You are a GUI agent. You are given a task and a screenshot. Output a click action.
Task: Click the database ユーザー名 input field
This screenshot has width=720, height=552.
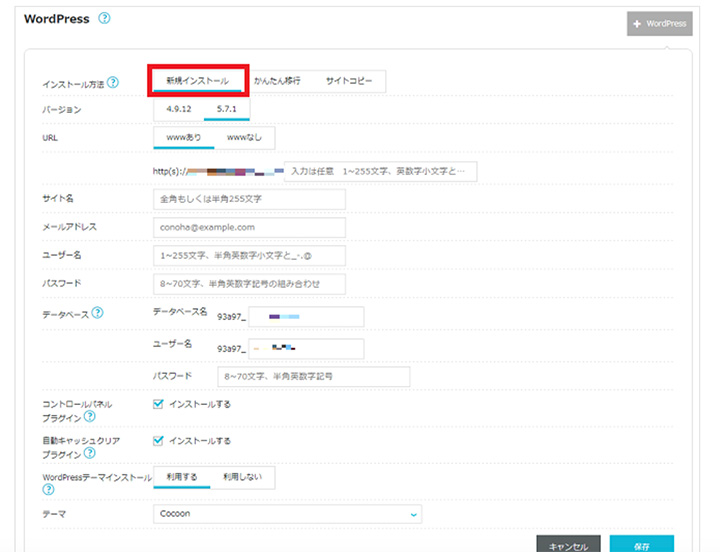coord(306,349)
